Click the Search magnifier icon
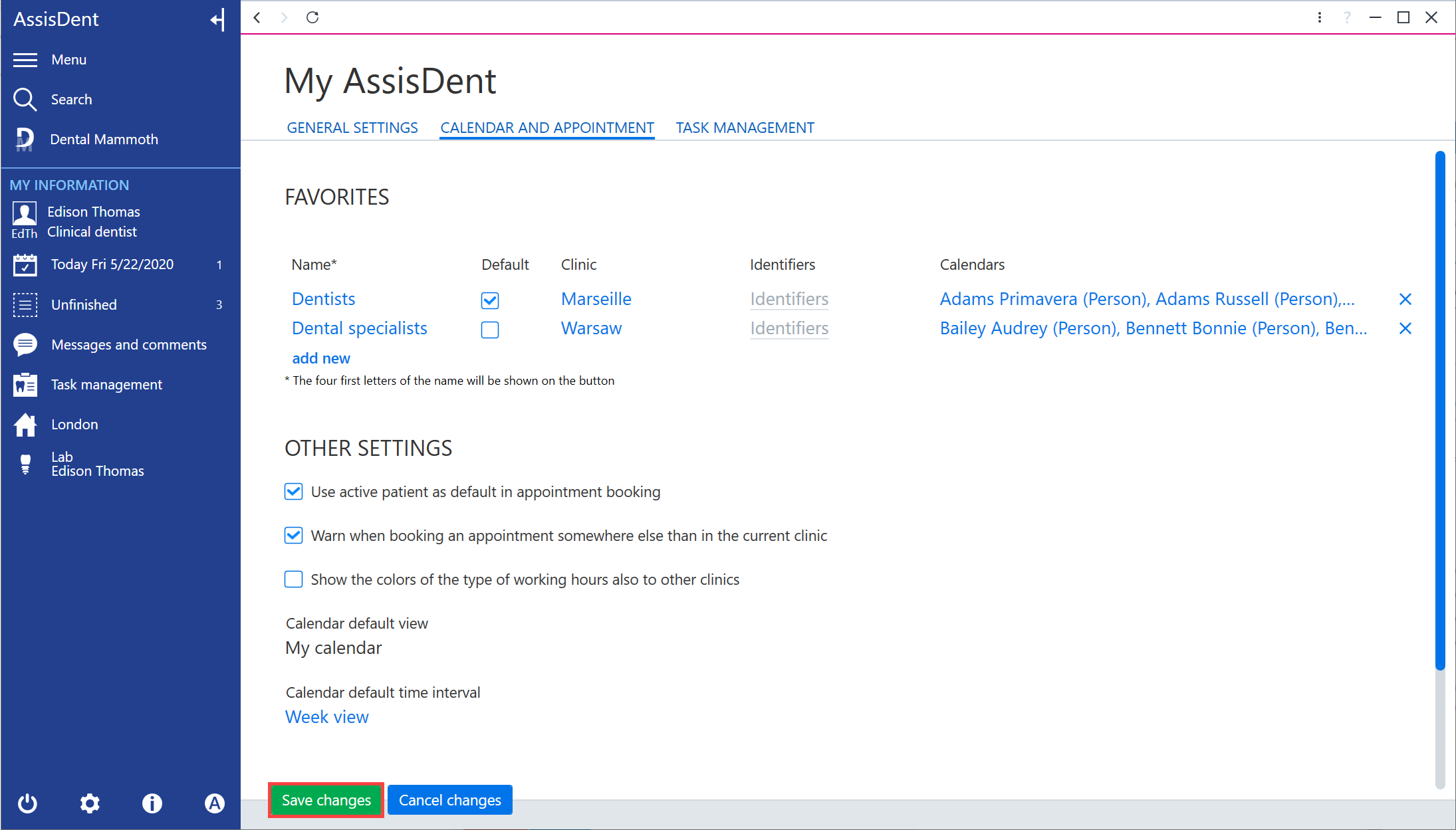1456x830 pixels. 25,100
